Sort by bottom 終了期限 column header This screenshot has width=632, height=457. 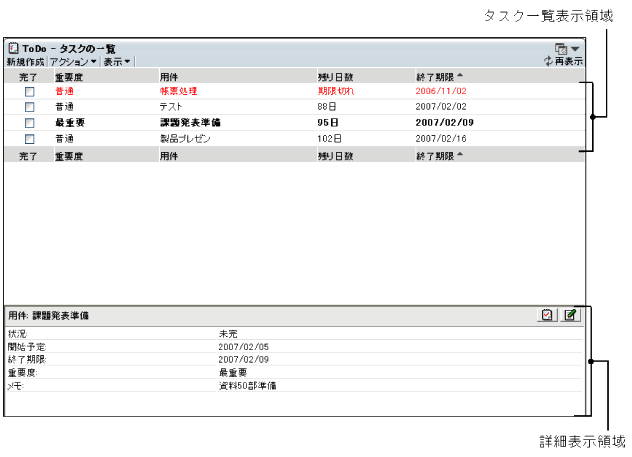tap(435, 156)
